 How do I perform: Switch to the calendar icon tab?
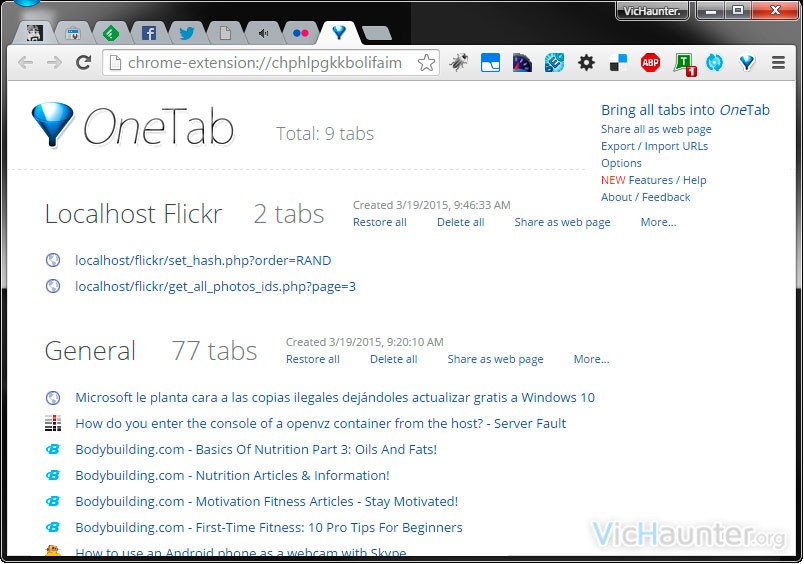(x=73, y=33)
